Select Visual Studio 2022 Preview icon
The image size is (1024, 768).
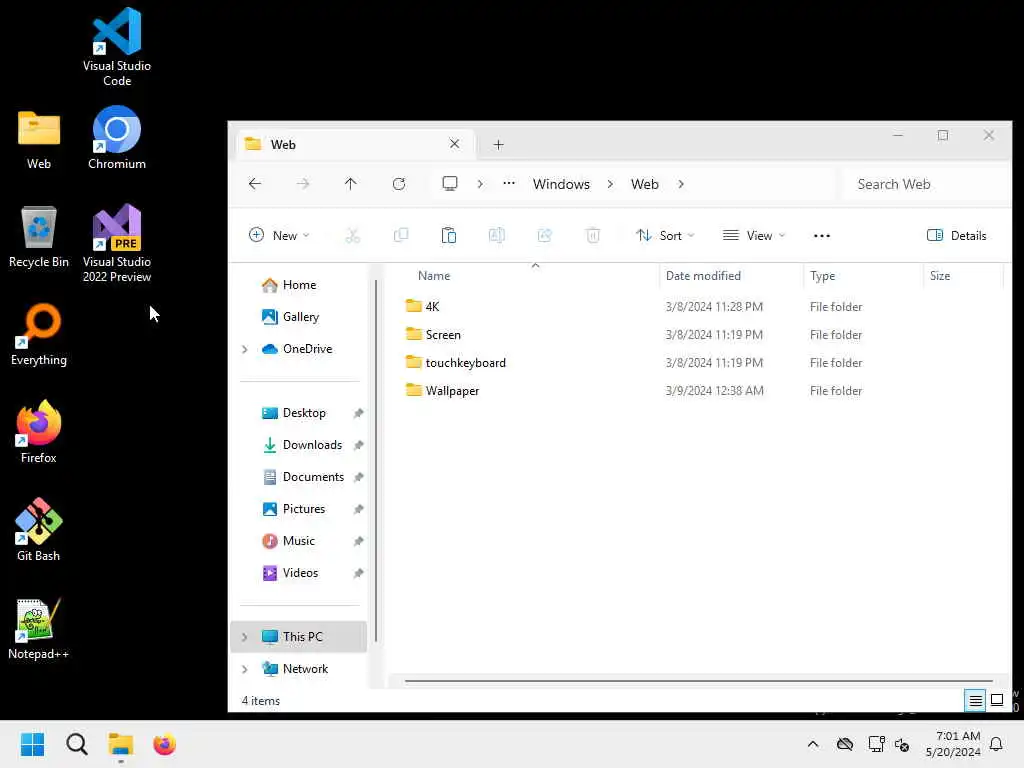click(117, 244)
